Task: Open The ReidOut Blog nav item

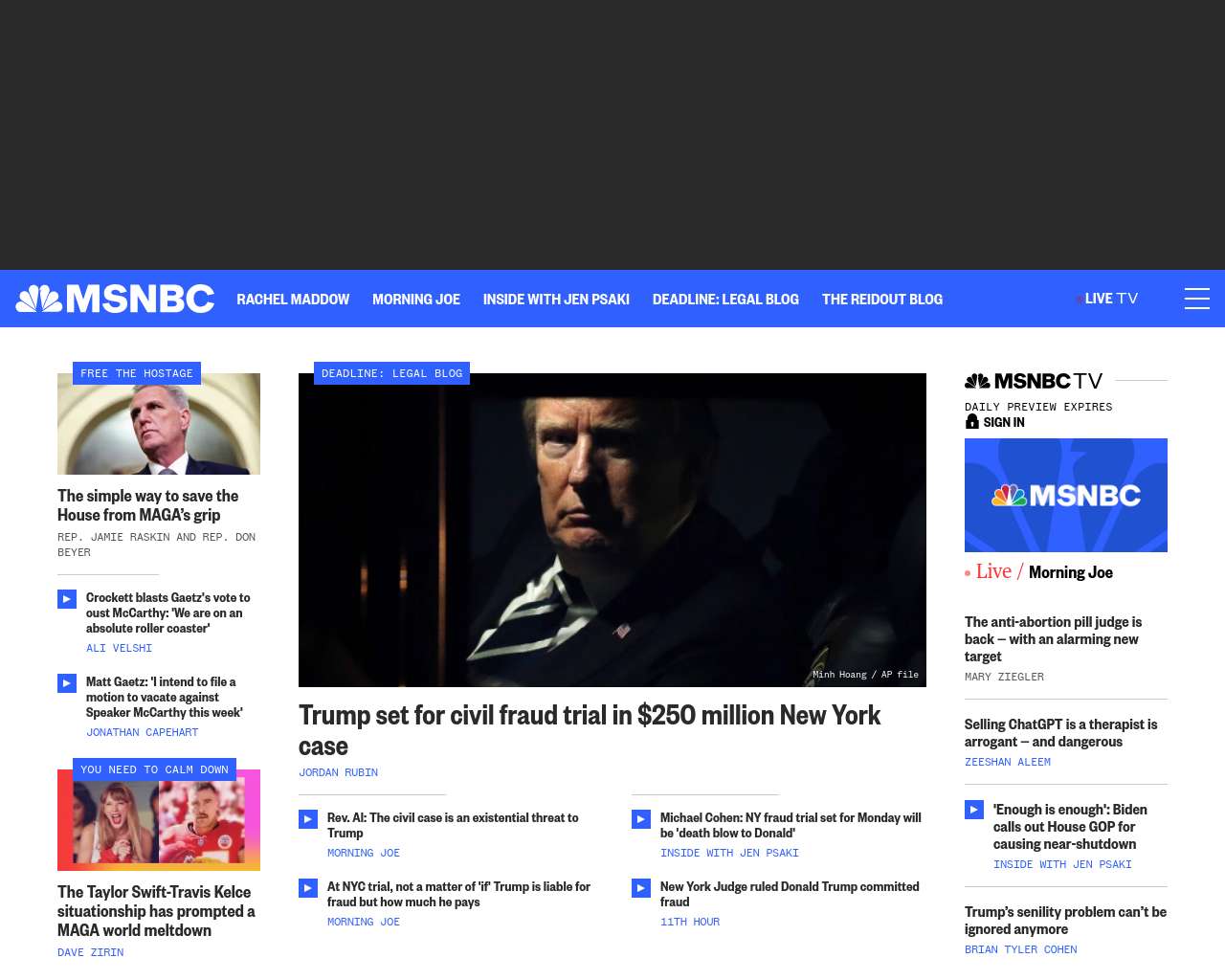Action: click(x=882, y=300)
